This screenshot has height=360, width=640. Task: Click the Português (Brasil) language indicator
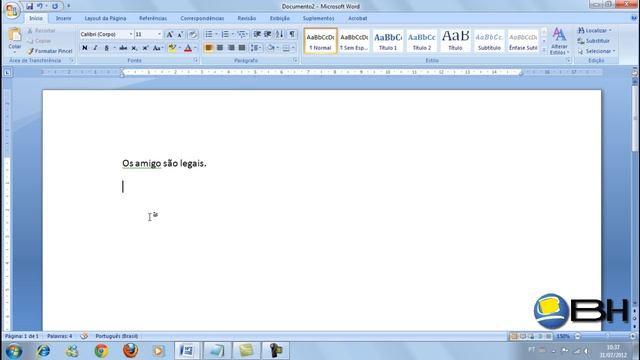pyautogui.click(x=116, y=336)
